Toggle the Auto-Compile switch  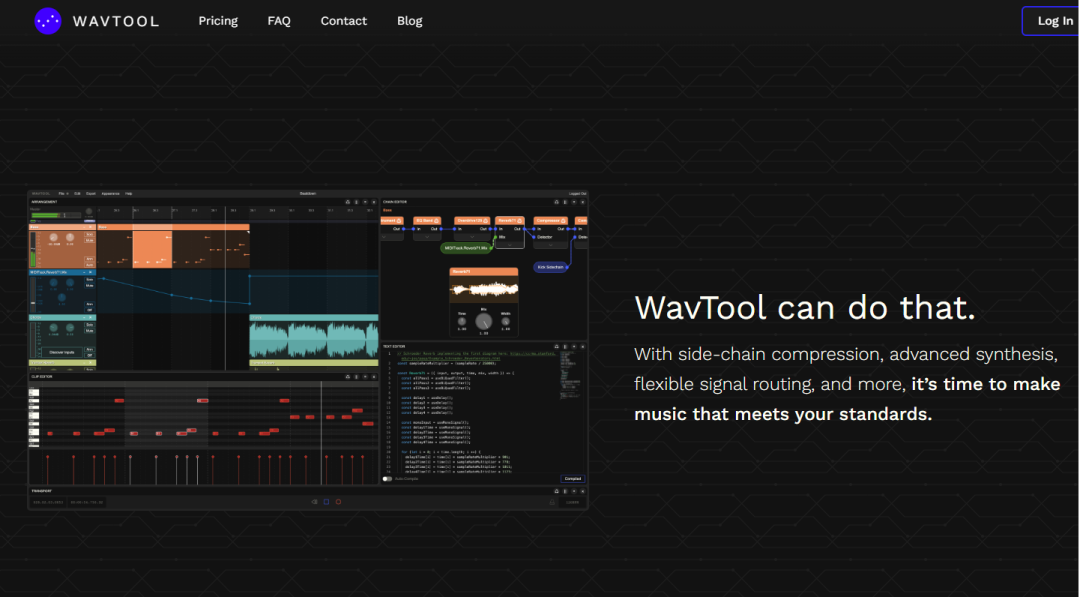(x=387, y=479)
